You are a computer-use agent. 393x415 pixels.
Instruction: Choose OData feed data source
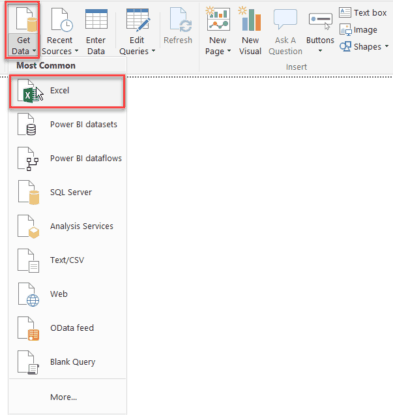[67, 328]
